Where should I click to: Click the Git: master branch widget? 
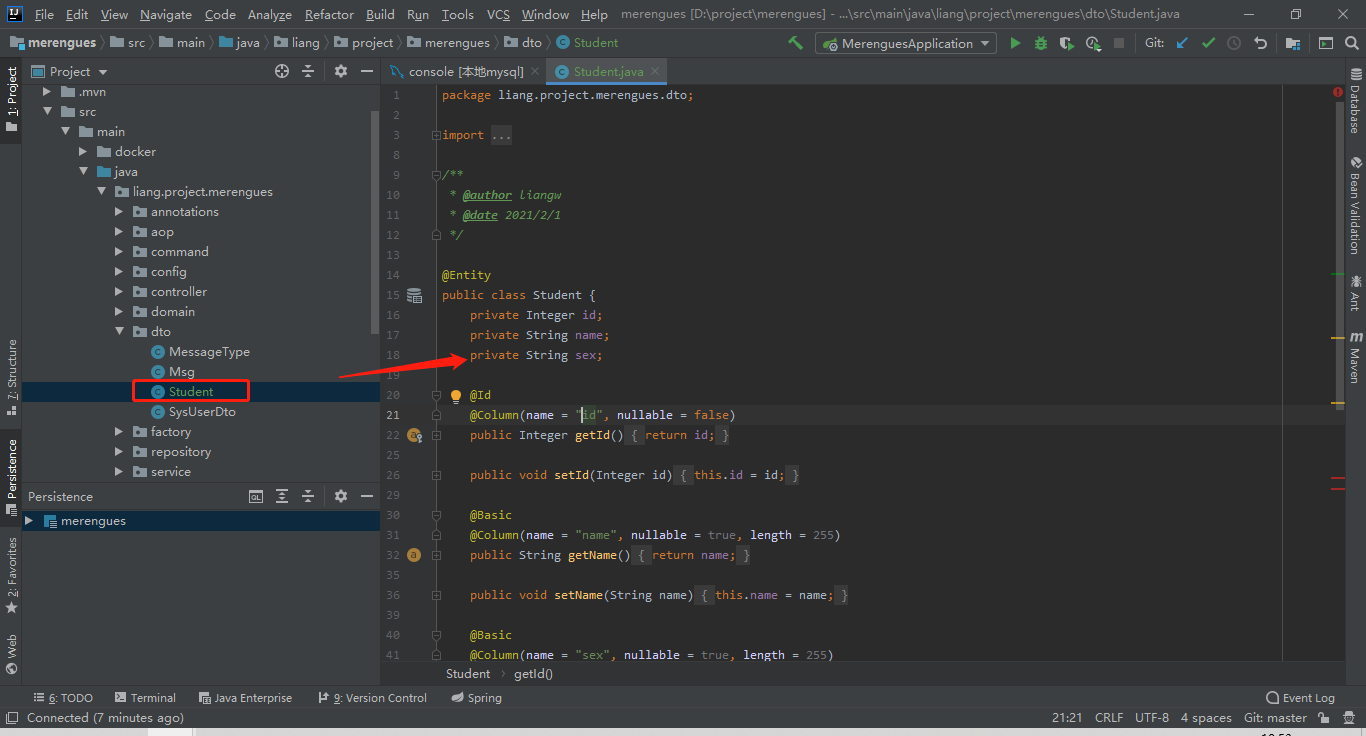pos(1275,718)
